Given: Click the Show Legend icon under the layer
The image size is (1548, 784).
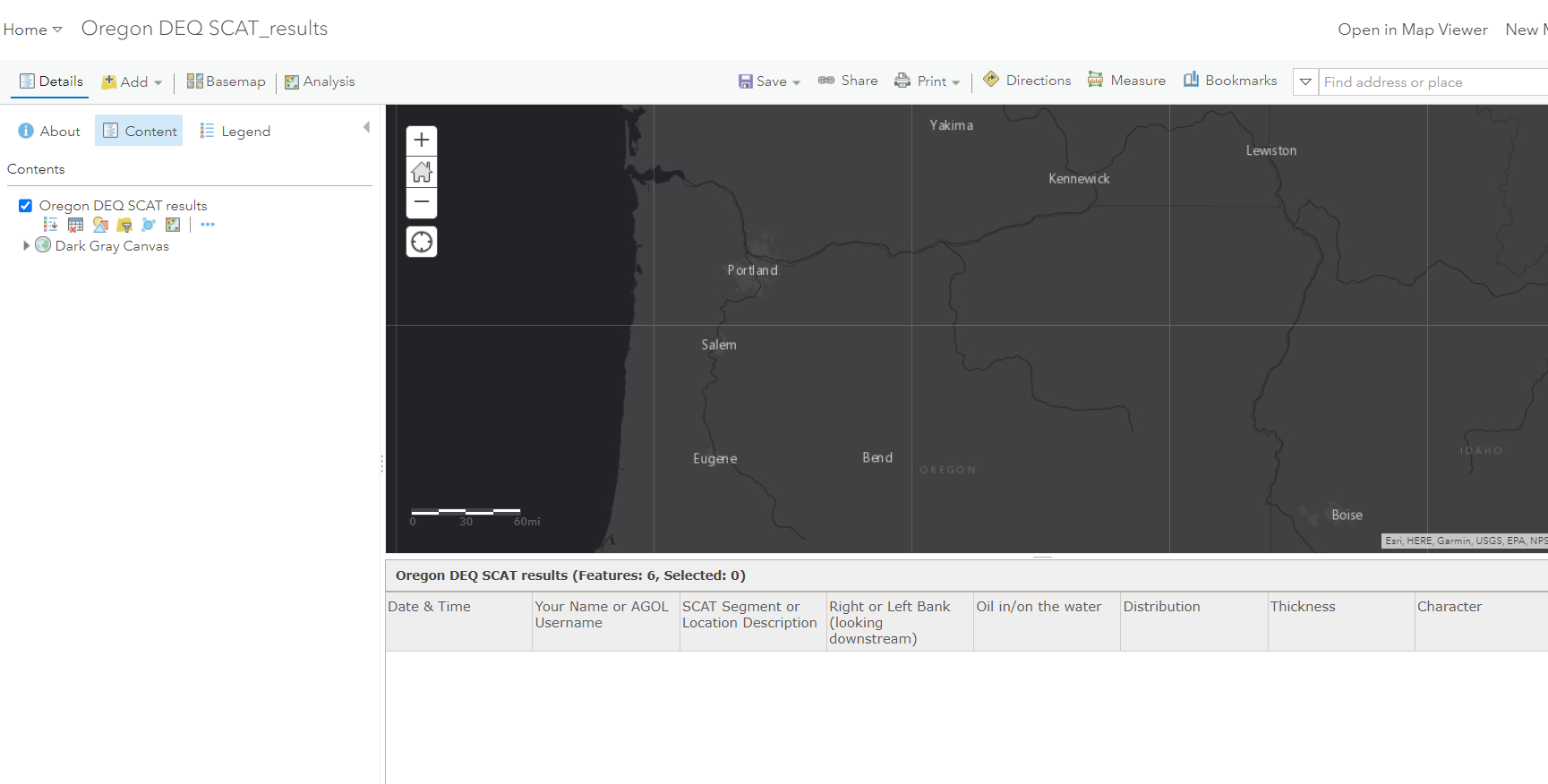Looking at the screenshot, I should pos(51,225).
